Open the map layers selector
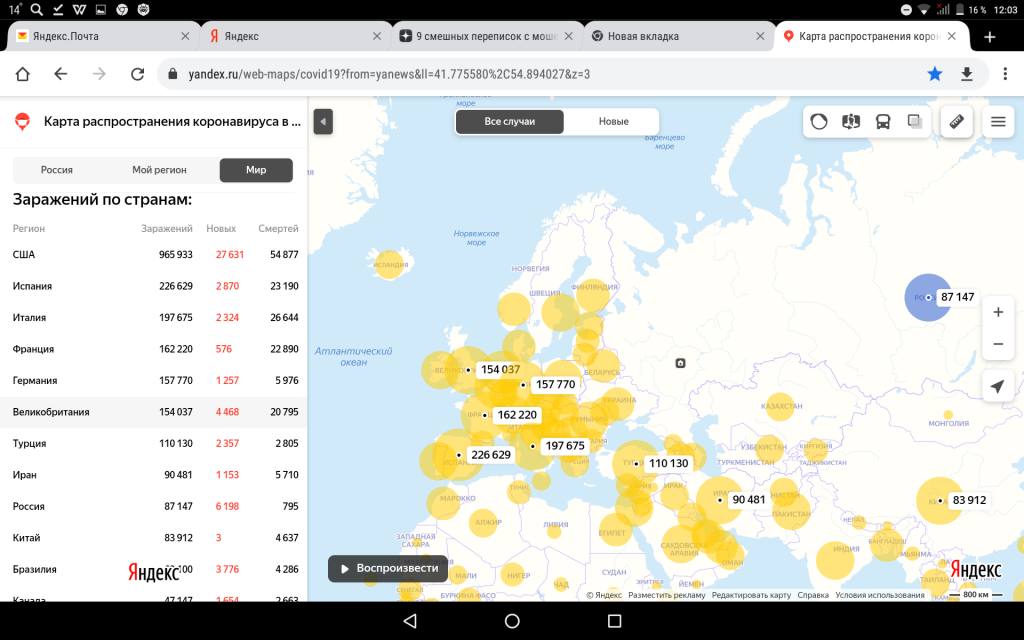The width and height of the screenshot is (1024, 640). tap(914, 122)
